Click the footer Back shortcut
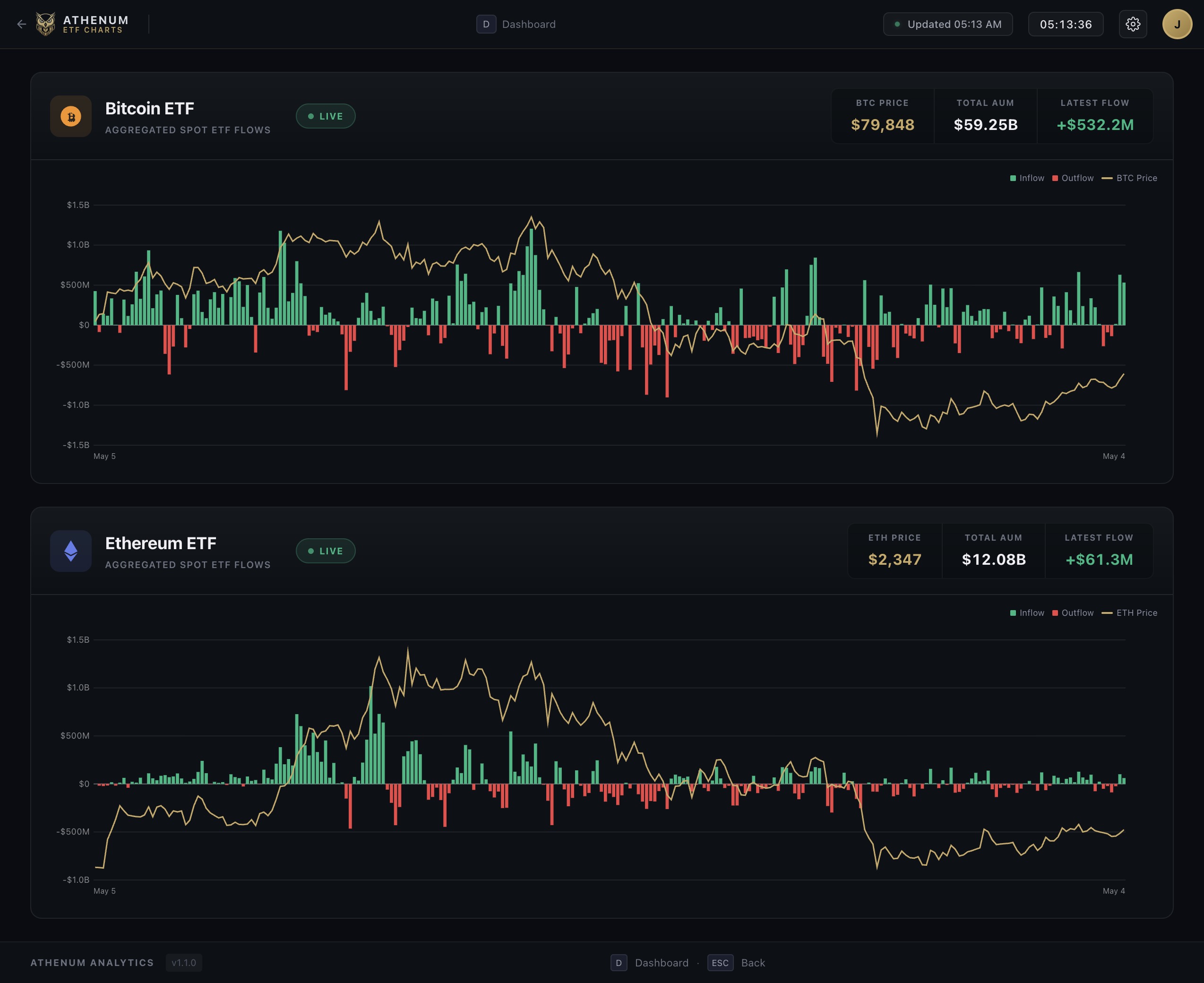 (753, 963)
